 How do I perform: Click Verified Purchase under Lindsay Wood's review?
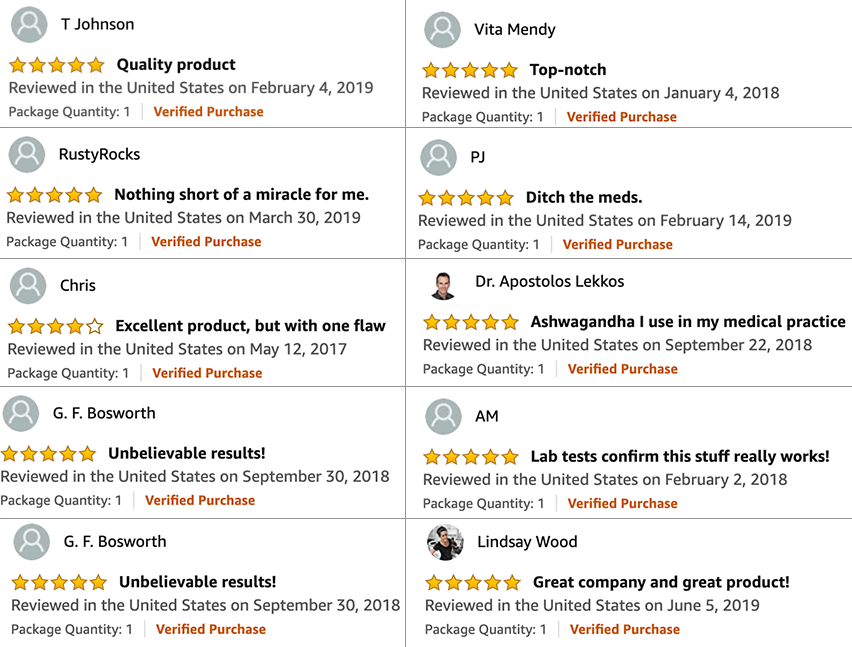tap(625, 629)
